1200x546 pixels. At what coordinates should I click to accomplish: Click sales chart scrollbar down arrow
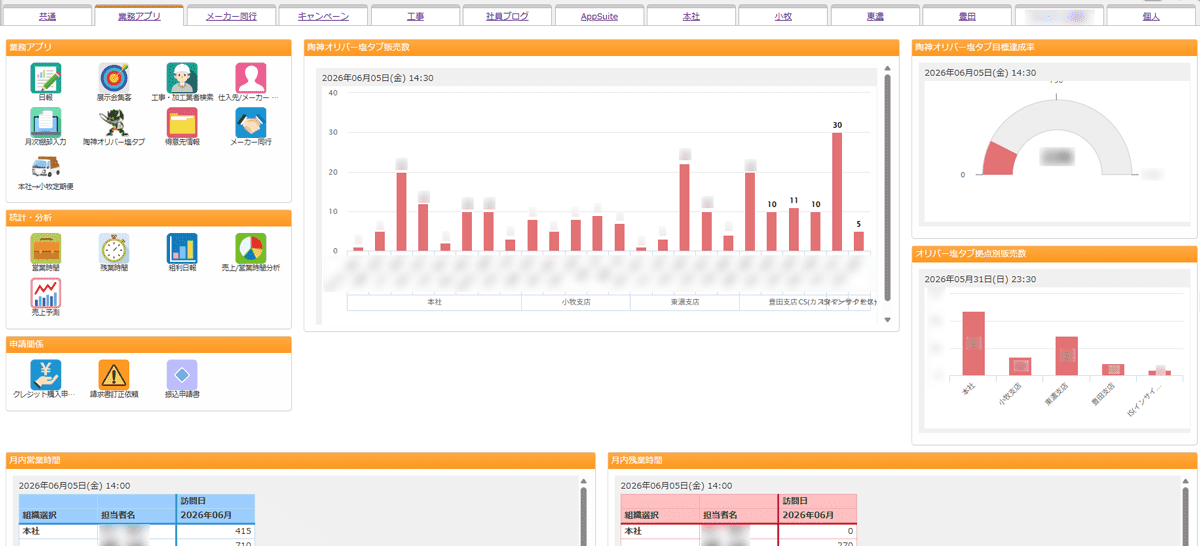point(887,320)
